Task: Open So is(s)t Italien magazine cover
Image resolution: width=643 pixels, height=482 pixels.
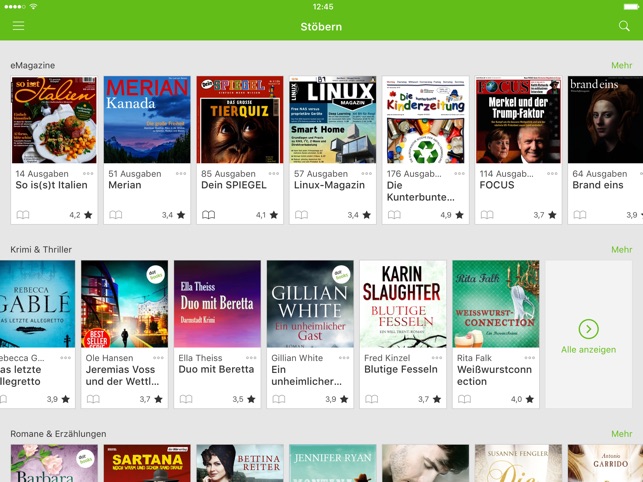Action: pos(54,119)
